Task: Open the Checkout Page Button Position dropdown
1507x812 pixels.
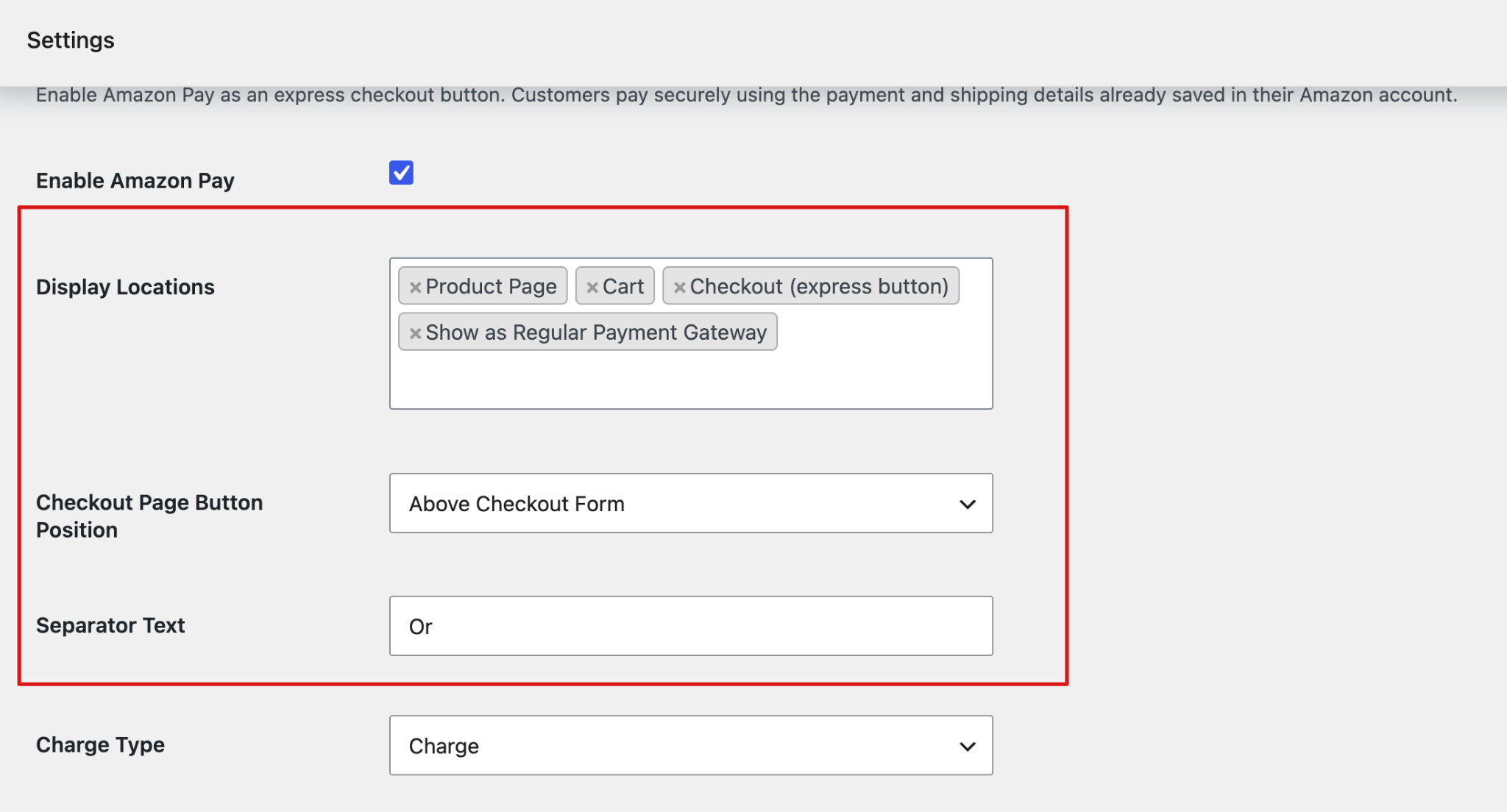Action: pyautogui.click(x=691, y=503)
